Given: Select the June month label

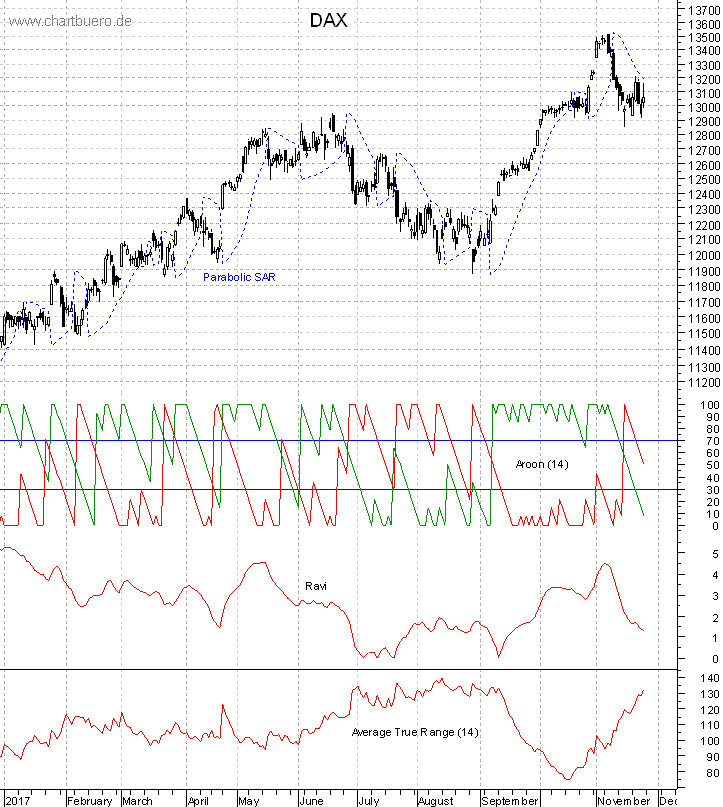Looking at the screenshot, I should [x=311, y=801].
